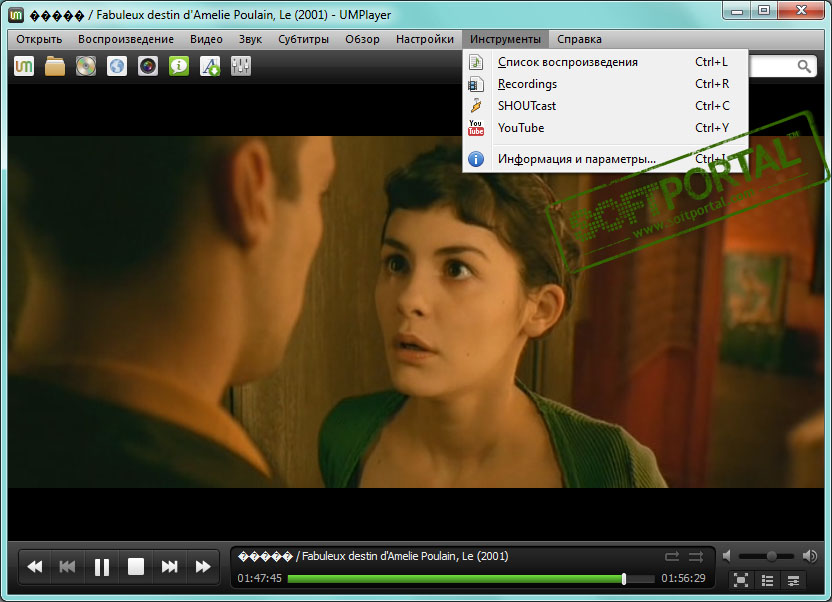Show the playlist panel via bottom list icon

767,580
